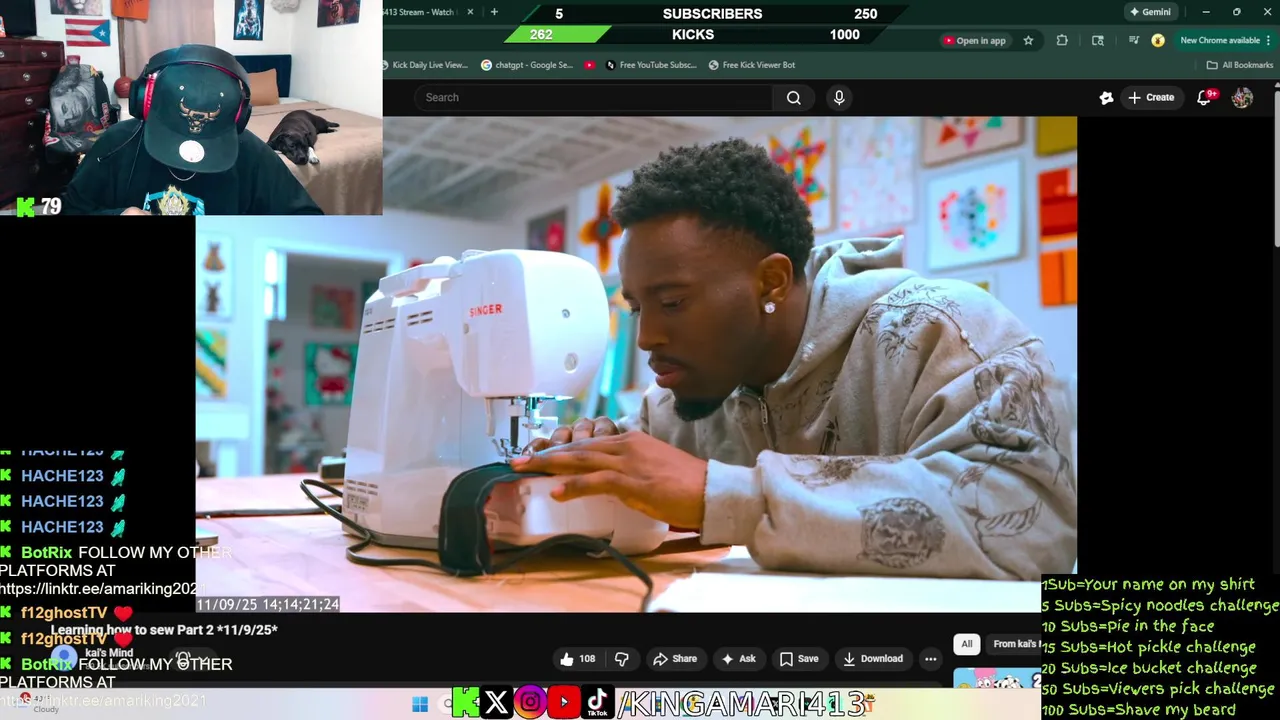Open the YouTube Create menu
The width and height of the screenshot is (1280, 720).
tap(1151, 97)
